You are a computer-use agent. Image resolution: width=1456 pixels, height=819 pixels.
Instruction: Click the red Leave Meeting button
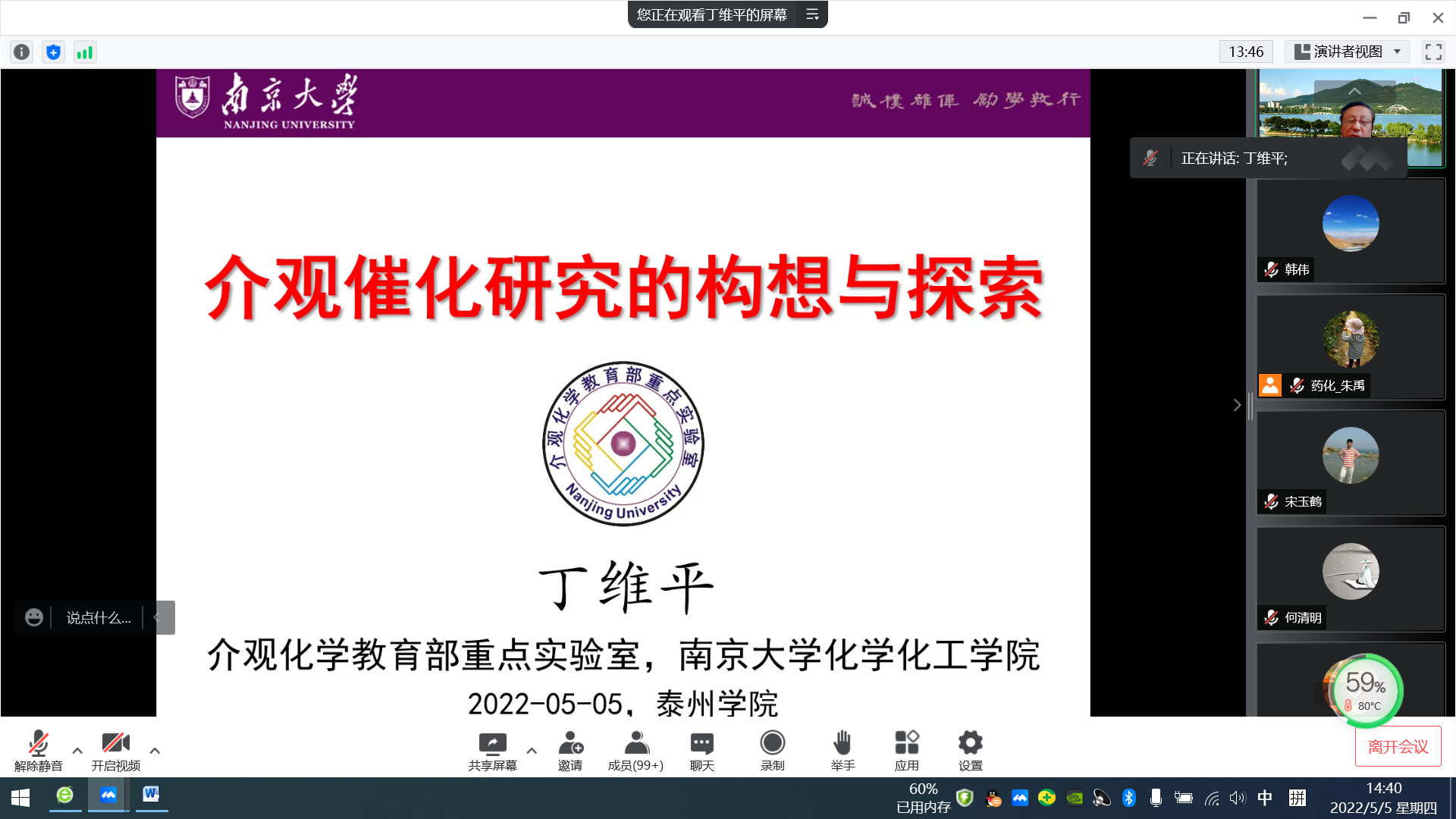click(1398, 747)
